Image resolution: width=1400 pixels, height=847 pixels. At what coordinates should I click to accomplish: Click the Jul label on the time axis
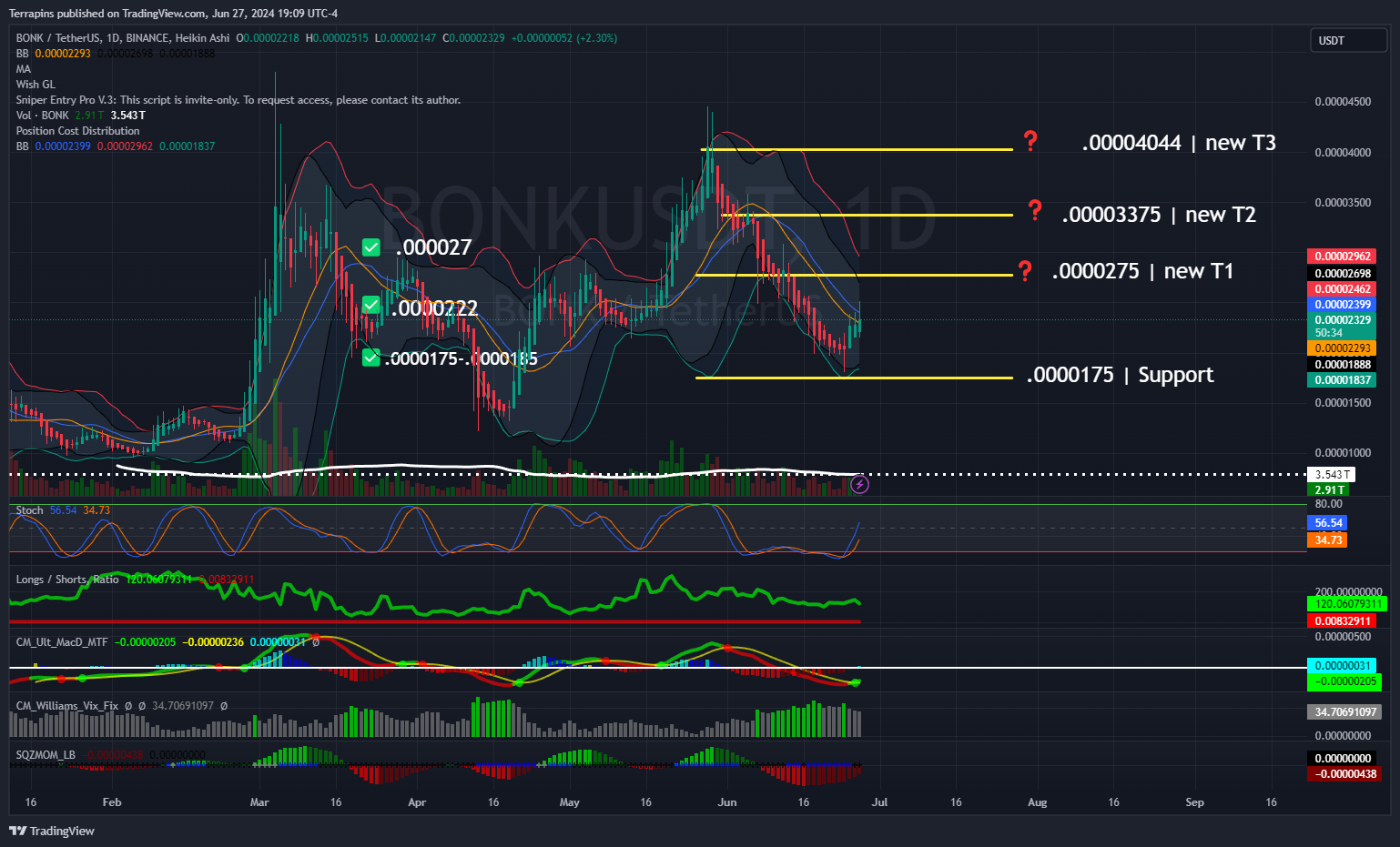(x=879, y=802)
